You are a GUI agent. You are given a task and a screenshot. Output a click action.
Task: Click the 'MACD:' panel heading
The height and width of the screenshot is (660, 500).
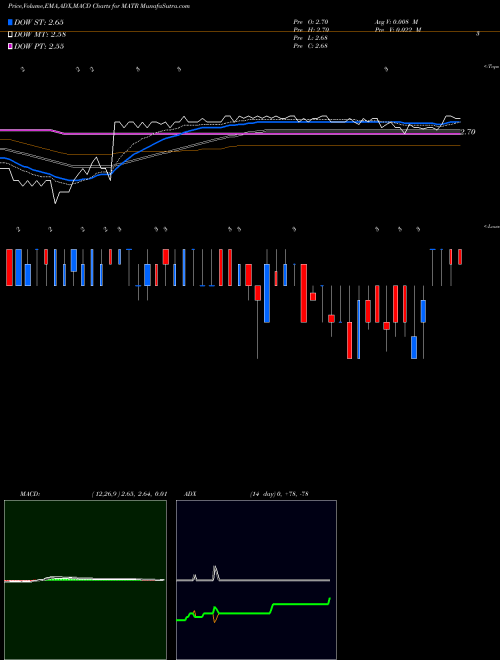pos(30,494)
